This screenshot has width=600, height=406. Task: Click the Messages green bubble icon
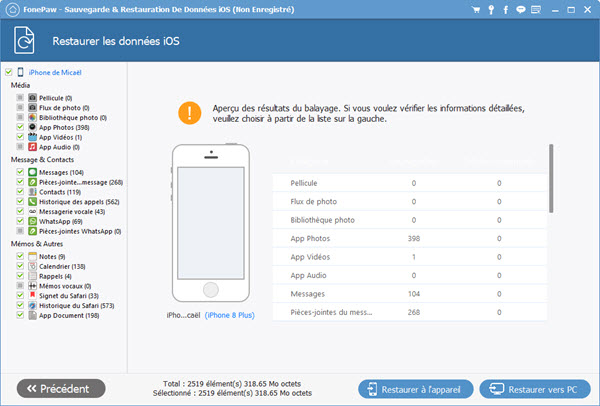point(33,172)
